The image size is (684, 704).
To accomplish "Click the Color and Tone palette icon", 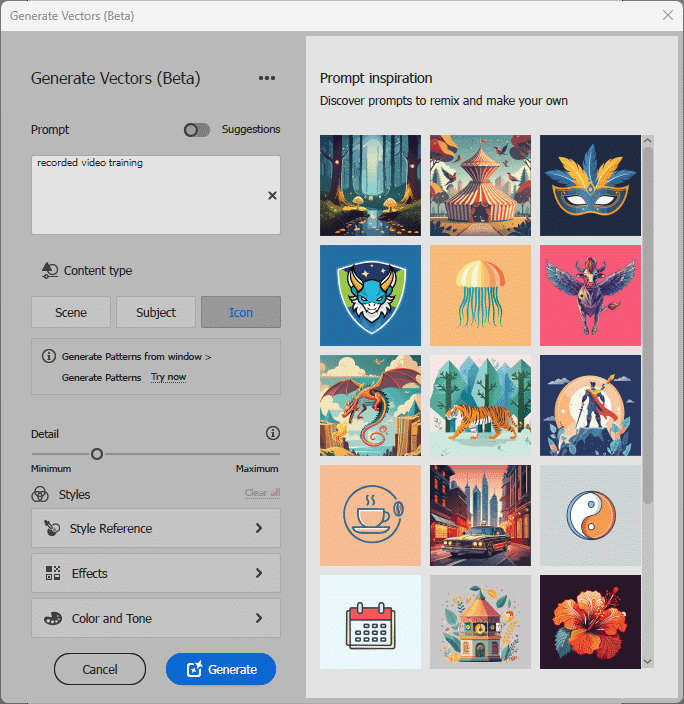I will [53, 618].
